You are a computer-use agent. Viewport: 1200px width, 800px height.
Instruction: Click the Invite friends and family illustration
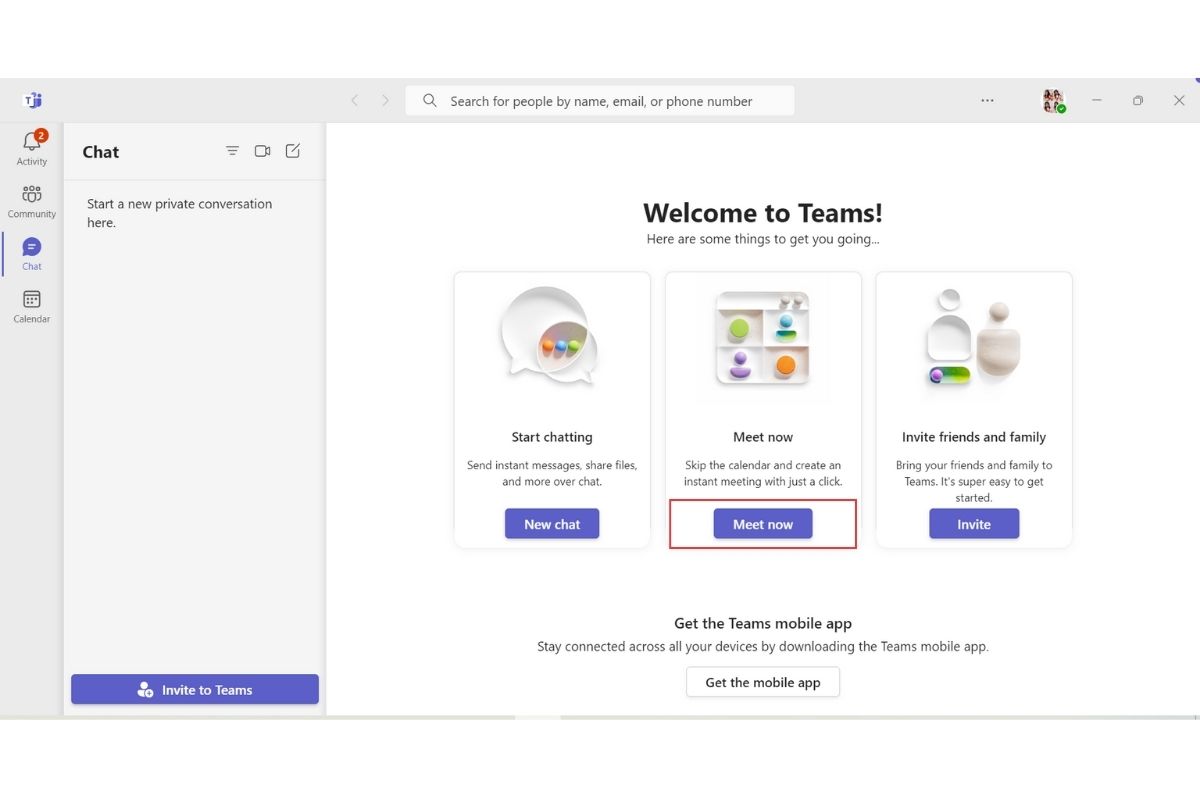coord(973,337)
